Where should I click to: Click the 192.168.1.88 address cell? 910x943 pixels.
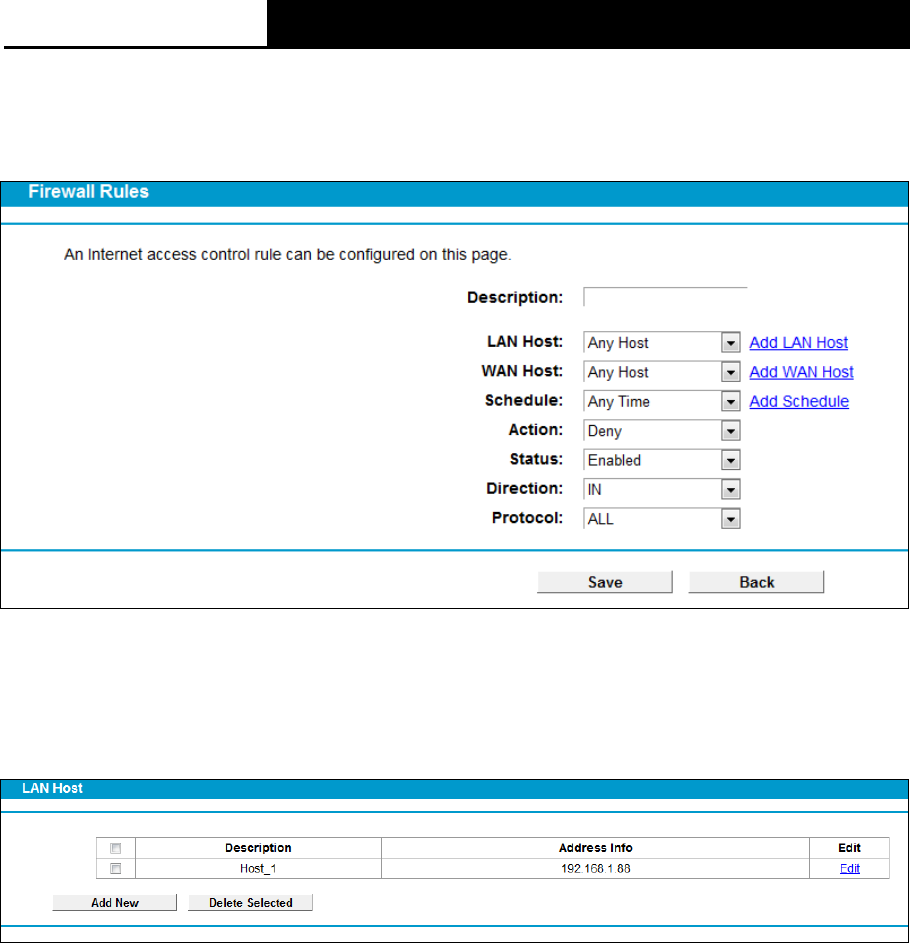595,868
